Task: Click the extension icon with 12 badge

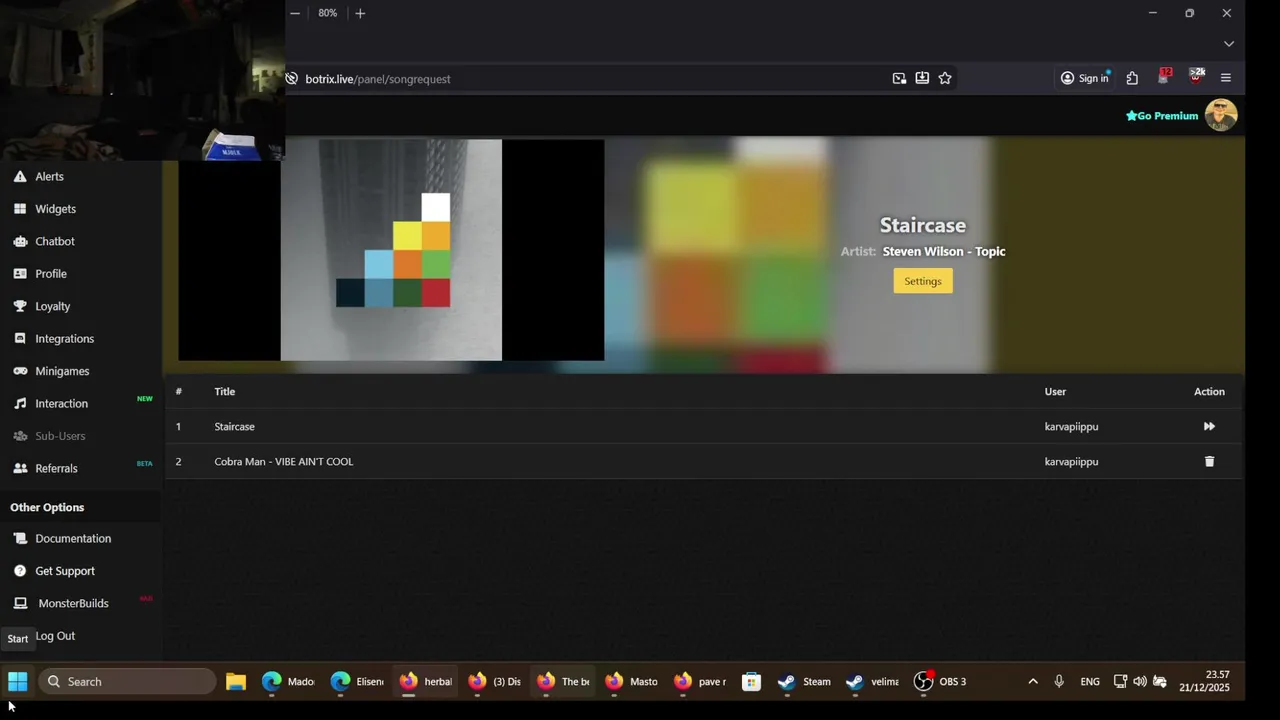Action: 1164,77
